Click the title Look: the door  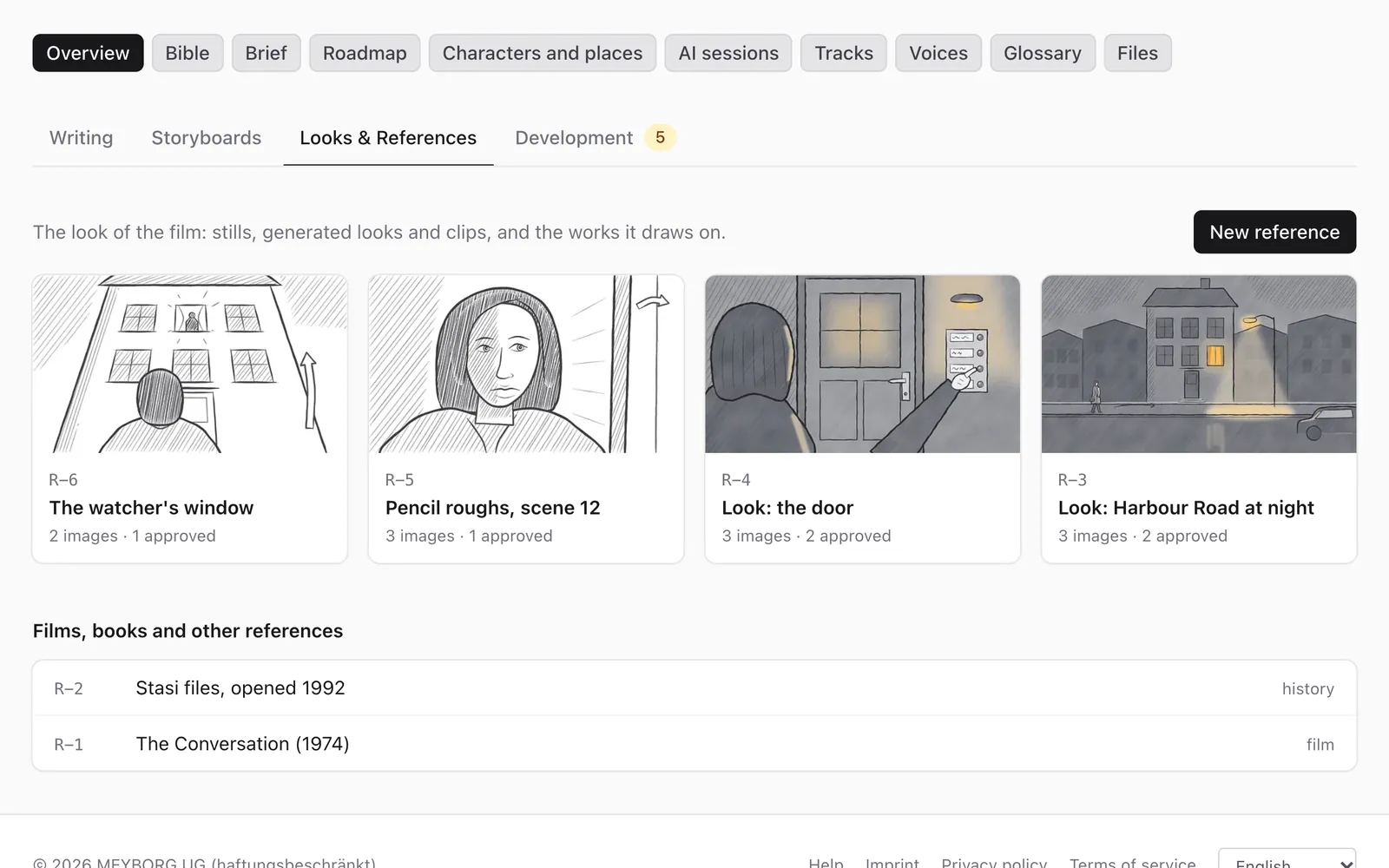pyautogui.click(x=787, y=508)
